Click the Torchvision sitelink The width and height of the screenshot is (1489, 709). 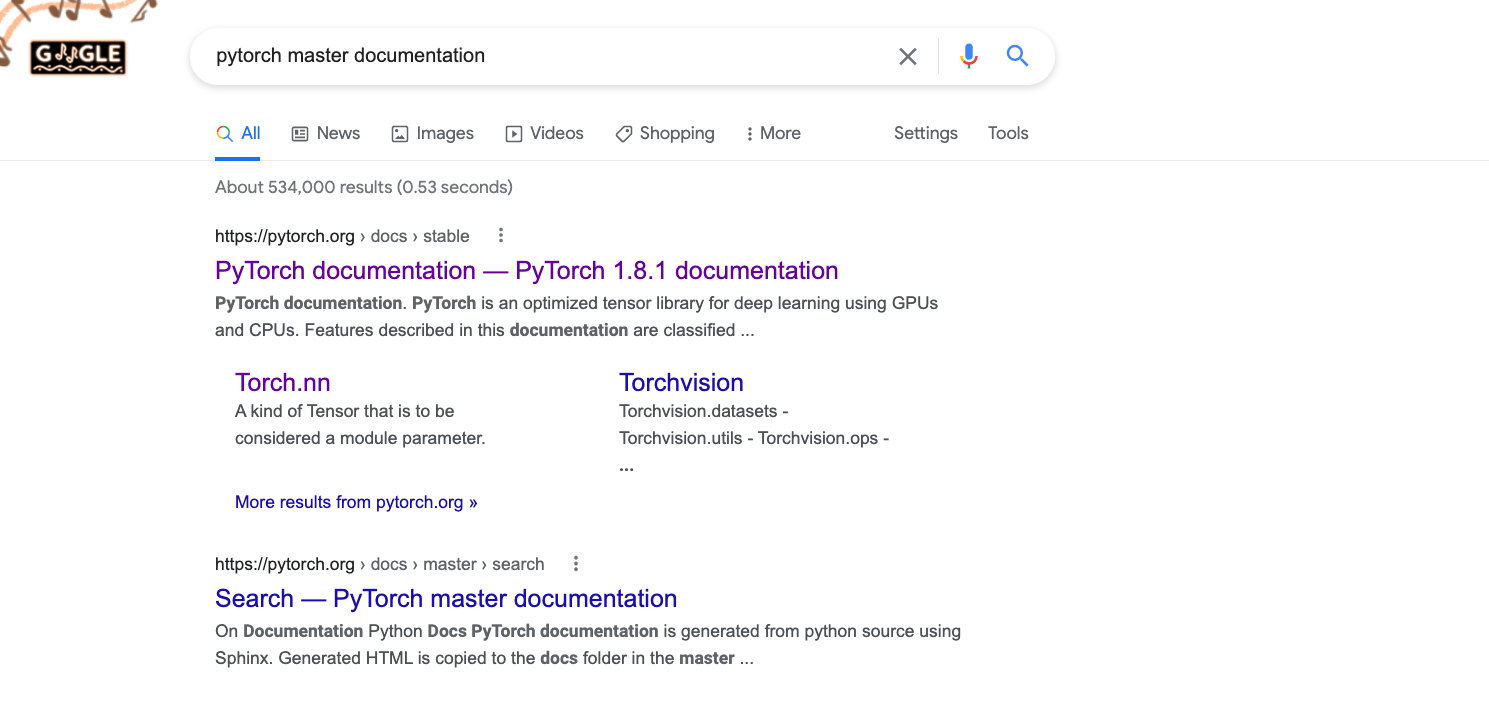point(681,382)
